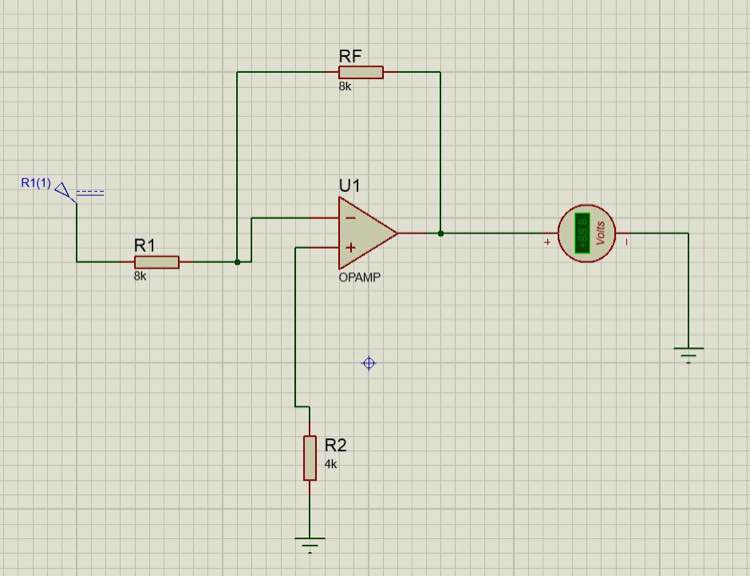Select the U1 op-amp triangle

(367, 233)
